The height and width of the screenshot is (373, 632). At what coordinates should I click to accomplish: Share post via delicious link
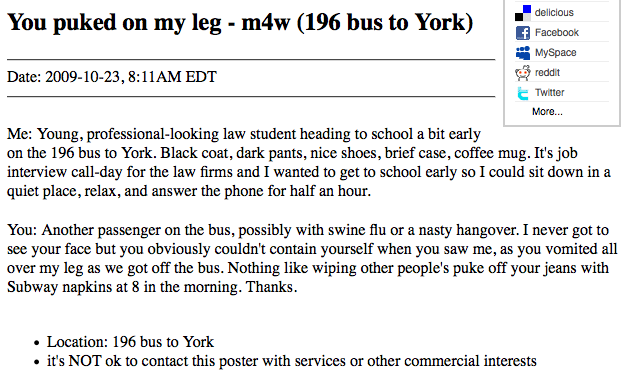click(x=554, y=13)
